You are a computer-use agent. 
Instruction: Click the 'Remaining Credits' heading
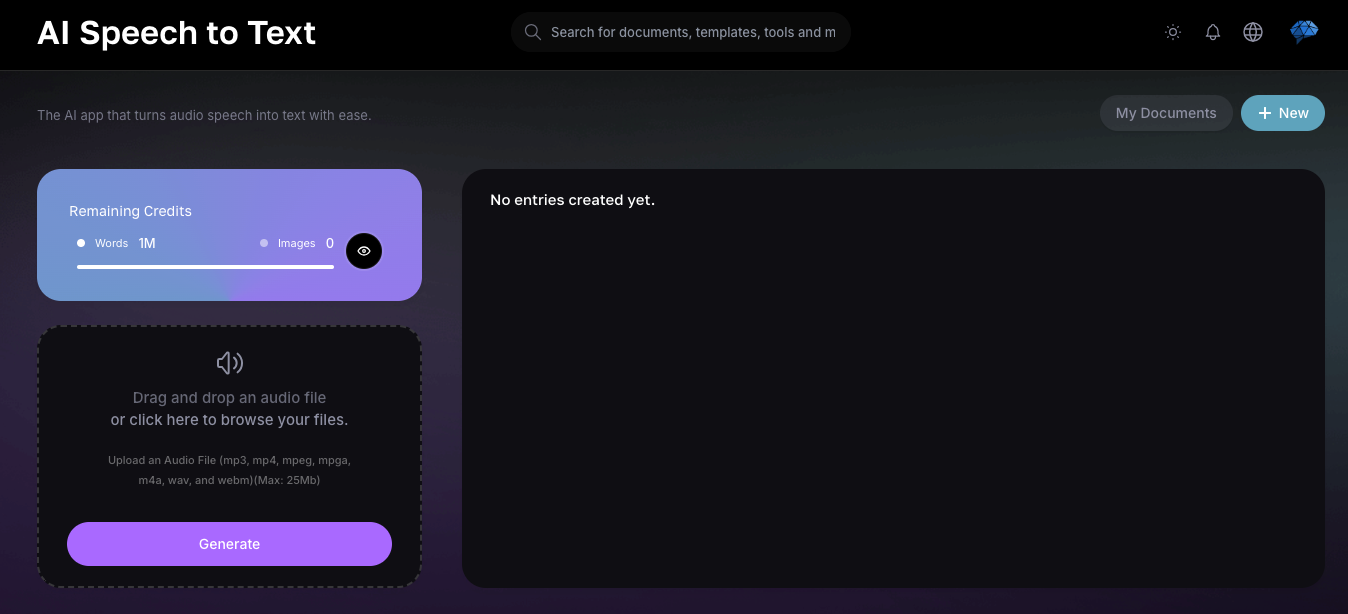click(x=130, y=211)
